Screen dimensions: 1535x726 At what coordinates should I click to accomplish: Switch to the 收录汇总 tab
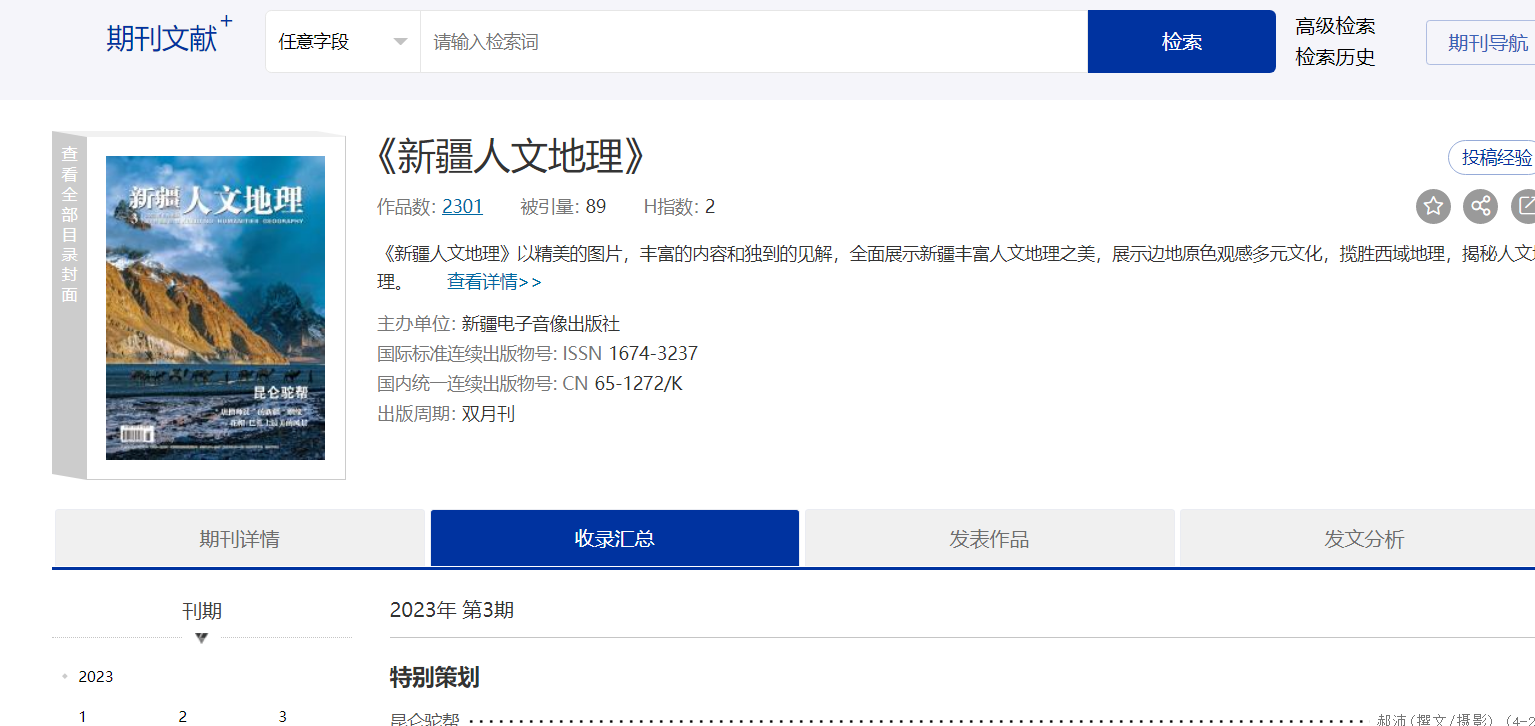pyautogui.click(x=614, y=538)
